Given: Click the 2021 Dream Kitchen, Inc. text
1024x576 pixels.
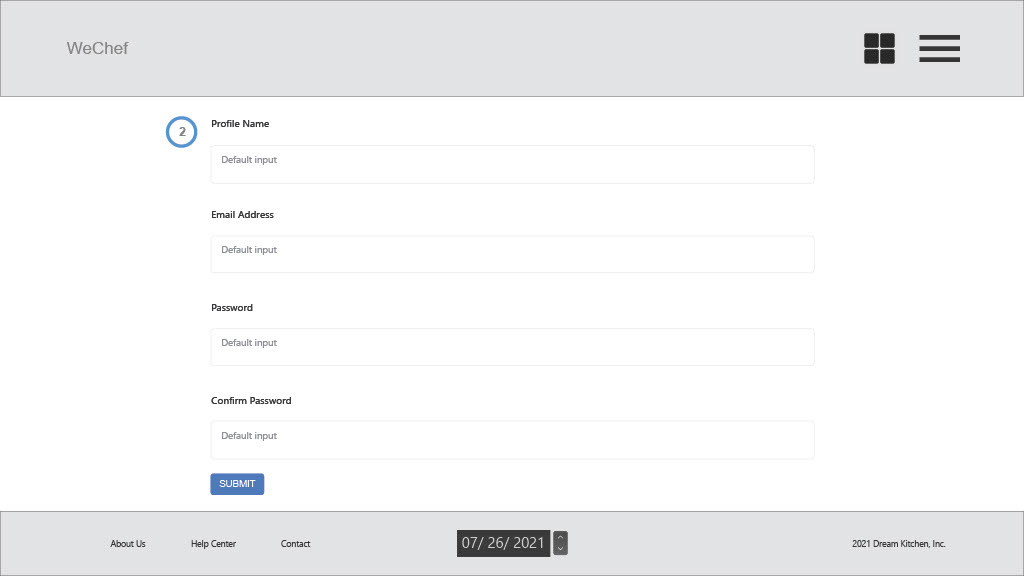Looking at the screenshot, I should [x=899, y=543].
